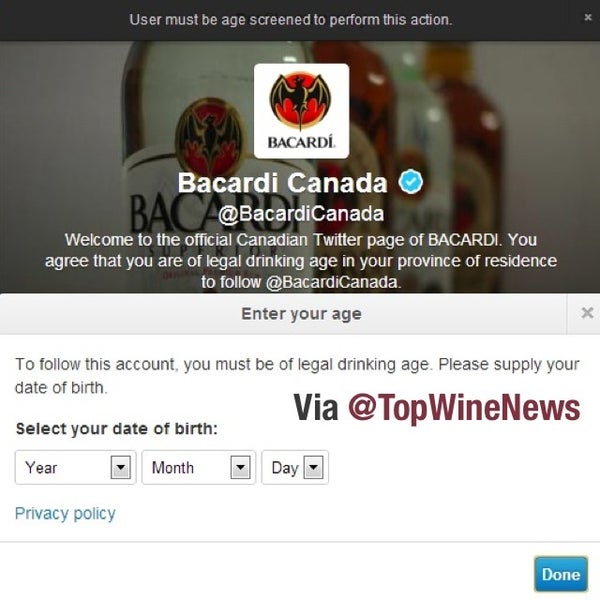
Task: Open the Day dropdown
Action: point(295,467)
